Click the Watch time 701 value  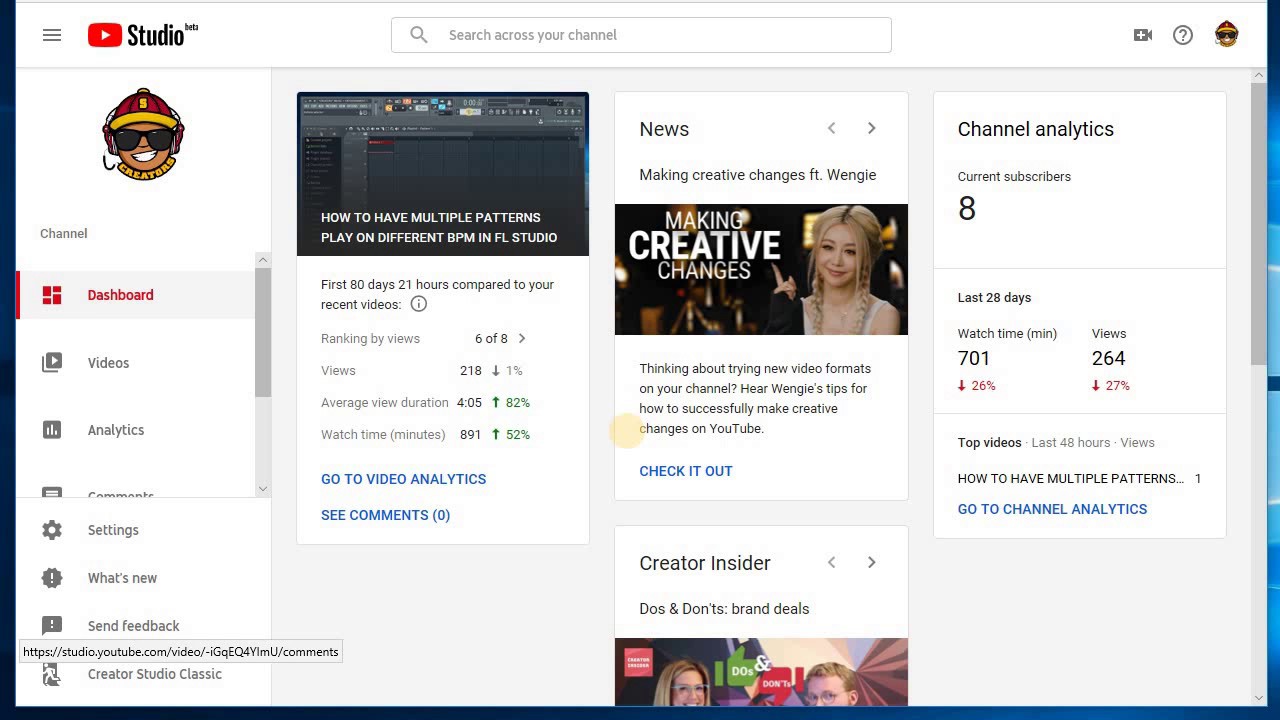tap(974, 358)
